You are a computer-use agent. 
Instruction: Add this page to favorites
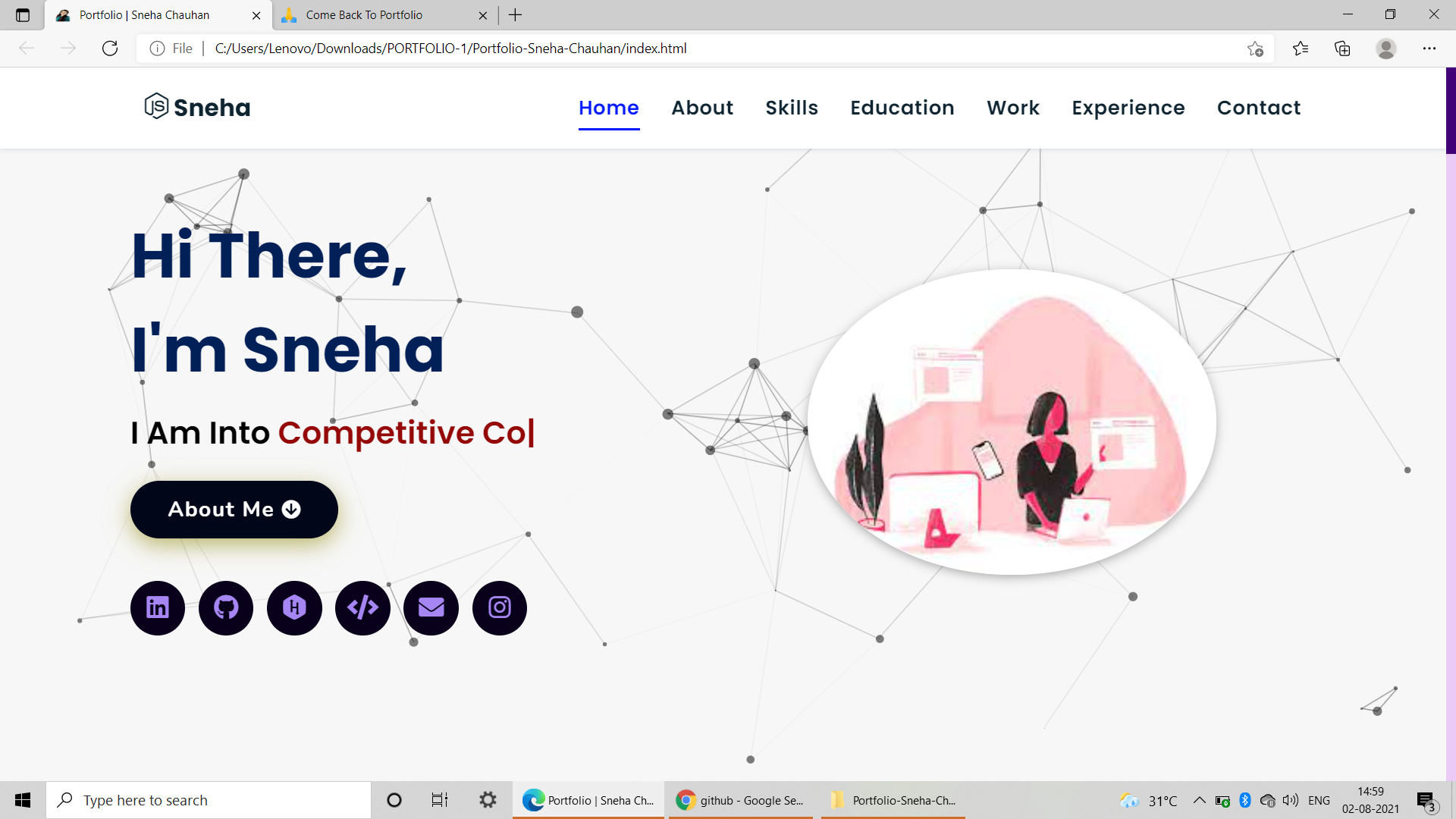tap(1255, 49)
